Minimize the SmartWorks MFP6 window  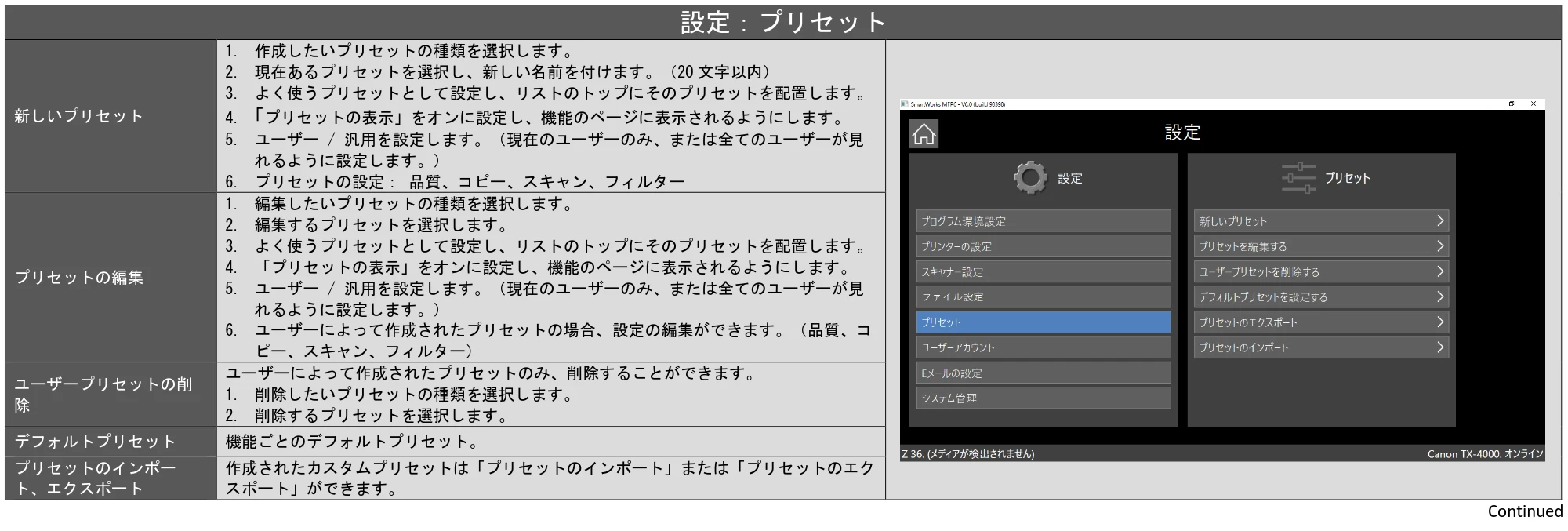[x=1490, y=104]
